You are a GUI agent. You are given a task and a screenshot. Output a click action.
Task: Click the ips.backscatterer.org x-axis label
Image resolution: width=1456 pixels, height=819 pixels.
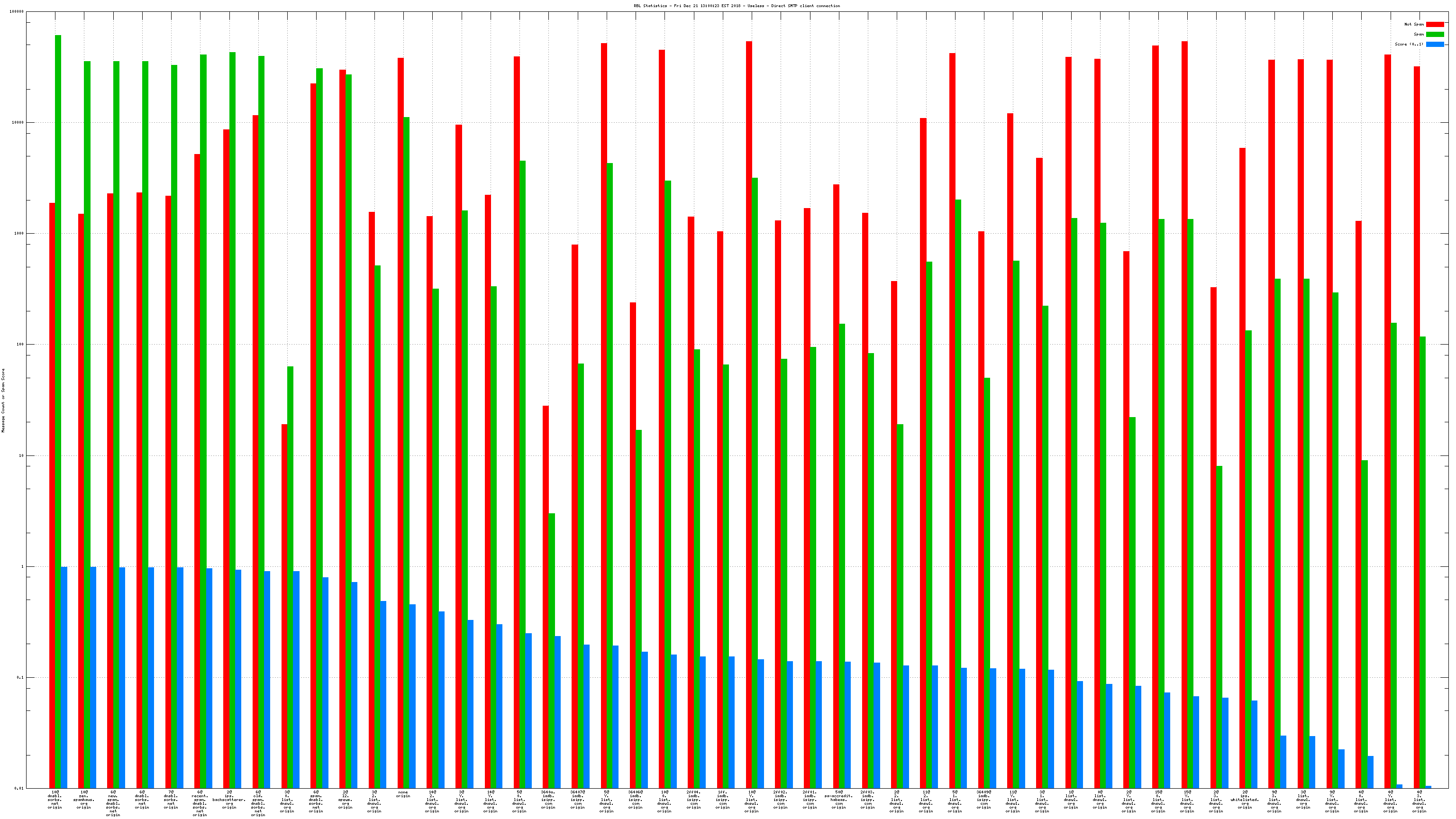tap(229, 800)
